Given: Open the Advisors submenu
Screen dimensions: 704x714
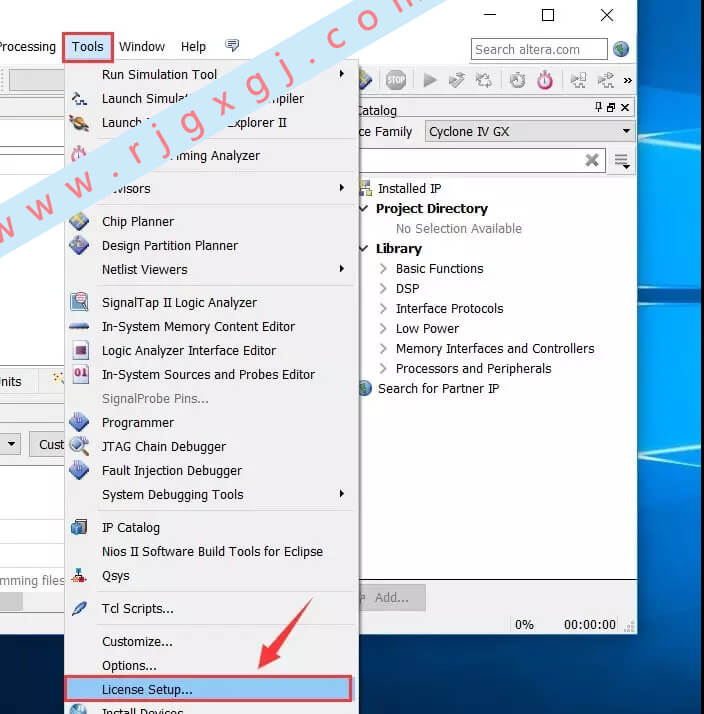Looking at the screenshot, I should tap(212, 189).
